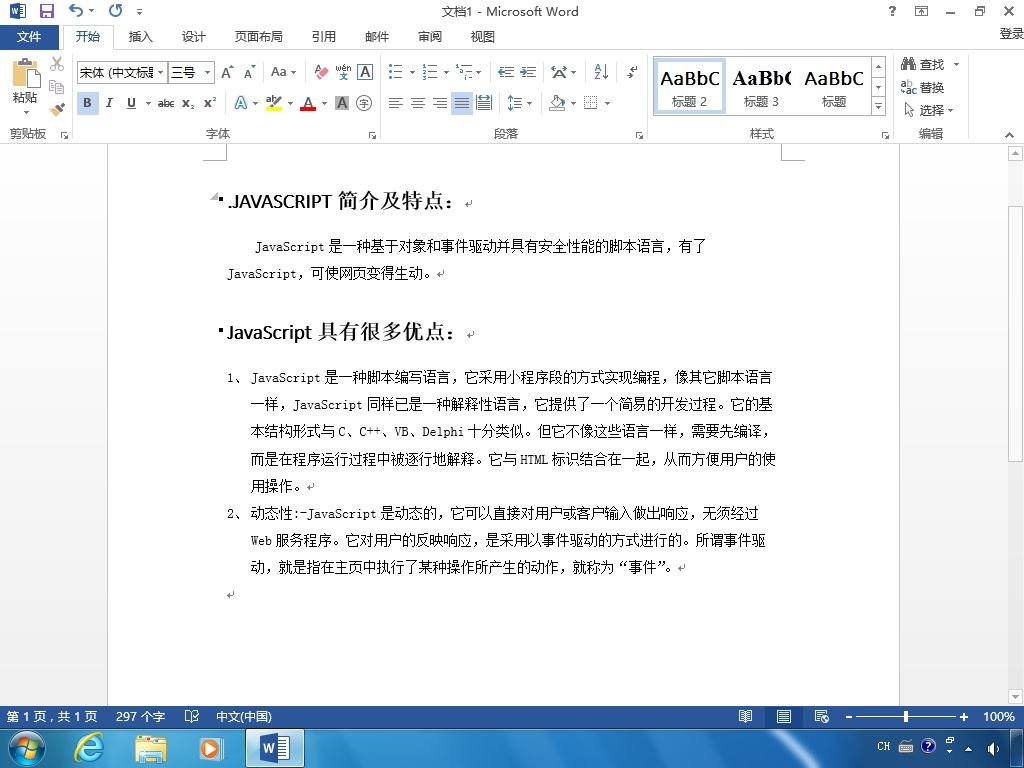The width and height of the screenshot is (1024, 768).
Task: Toggle Underline formatting
Action: point(131,103)
